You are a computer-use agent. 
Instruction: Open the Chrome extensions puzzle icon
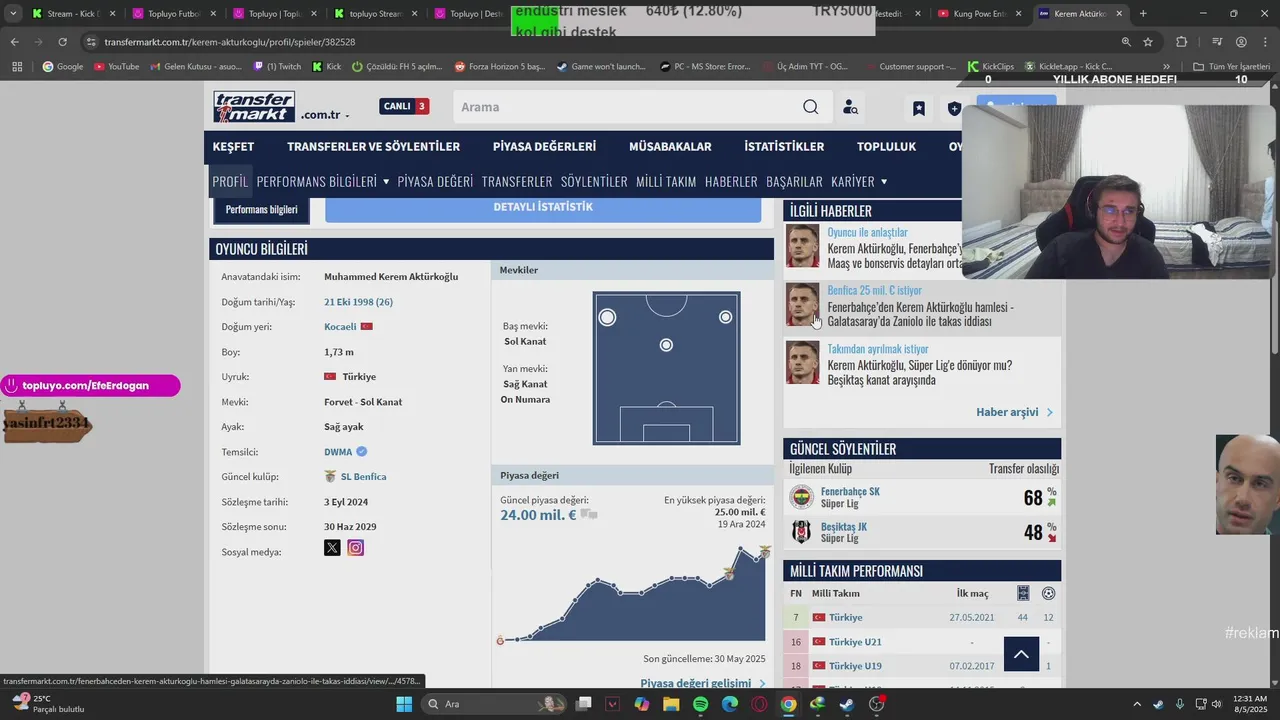click(1182, 42)
